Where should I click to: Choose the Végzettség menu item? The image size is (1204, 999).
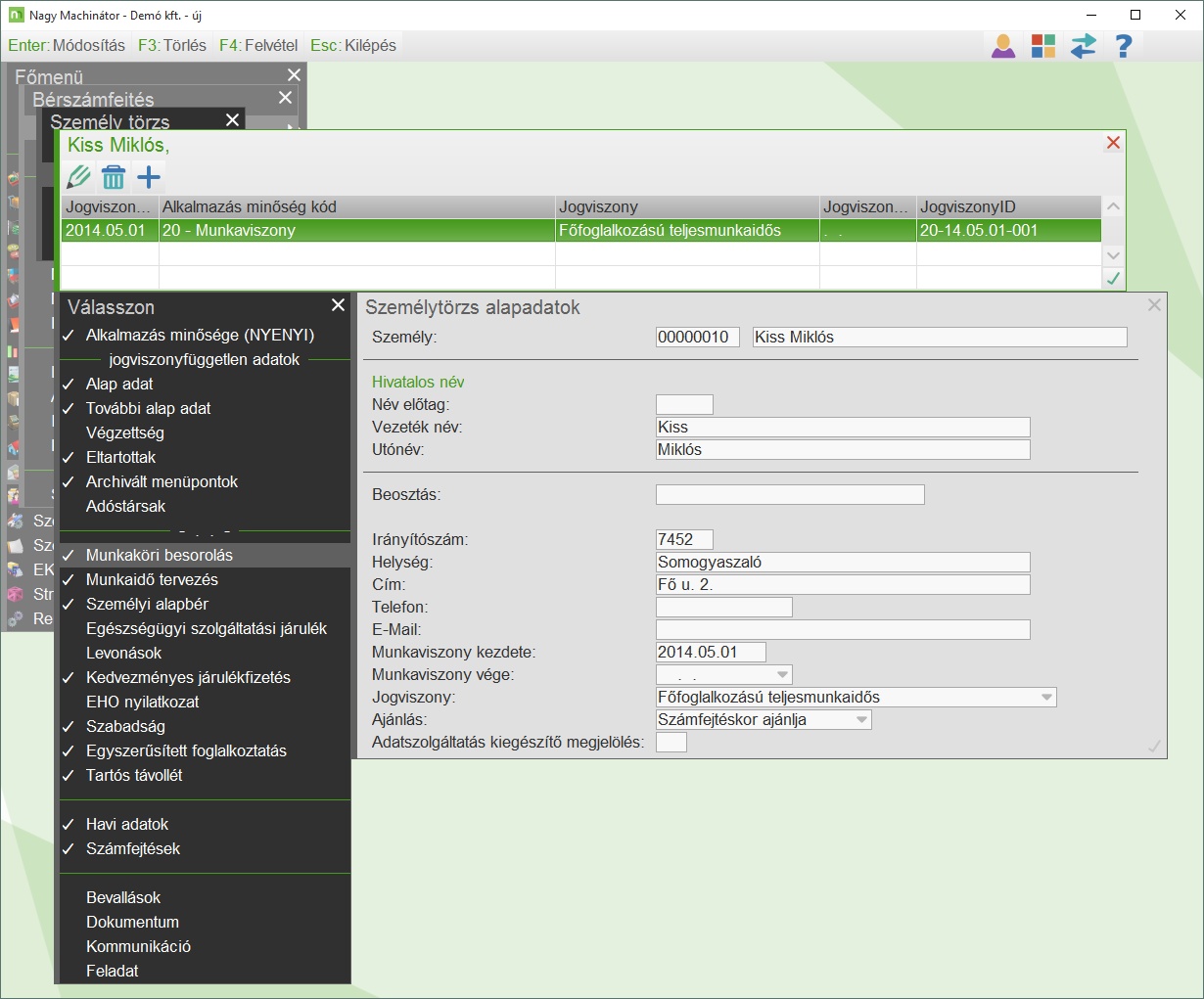tap(125, 432)
